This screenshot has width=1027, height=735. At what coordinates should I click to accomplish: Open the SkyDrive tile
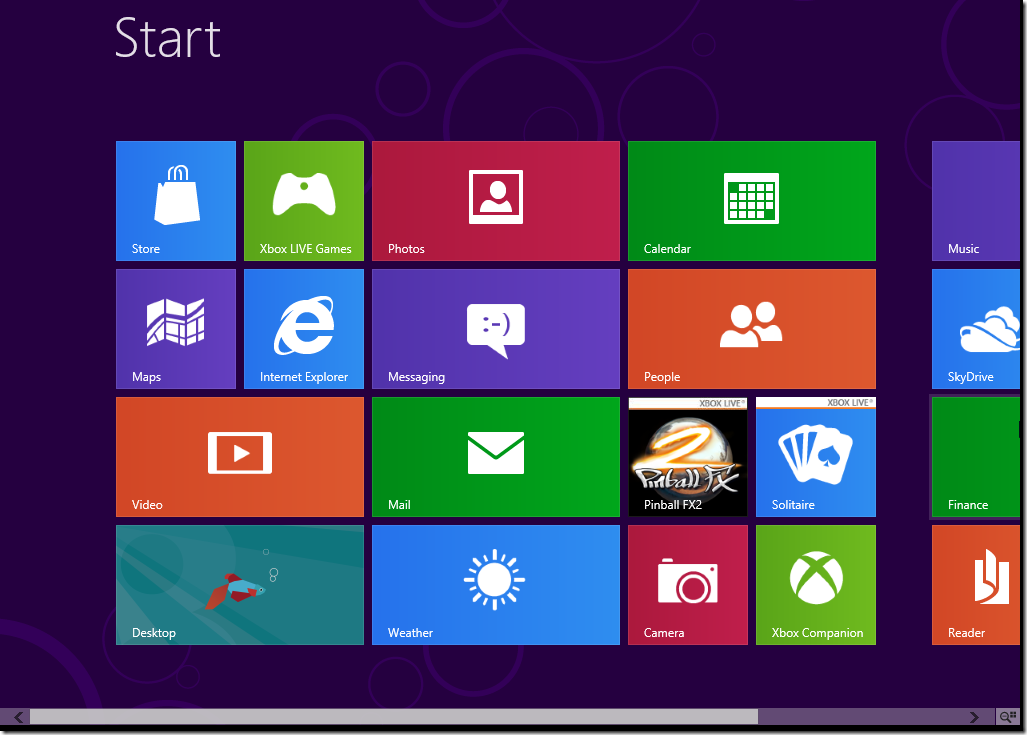pos(977,329)
